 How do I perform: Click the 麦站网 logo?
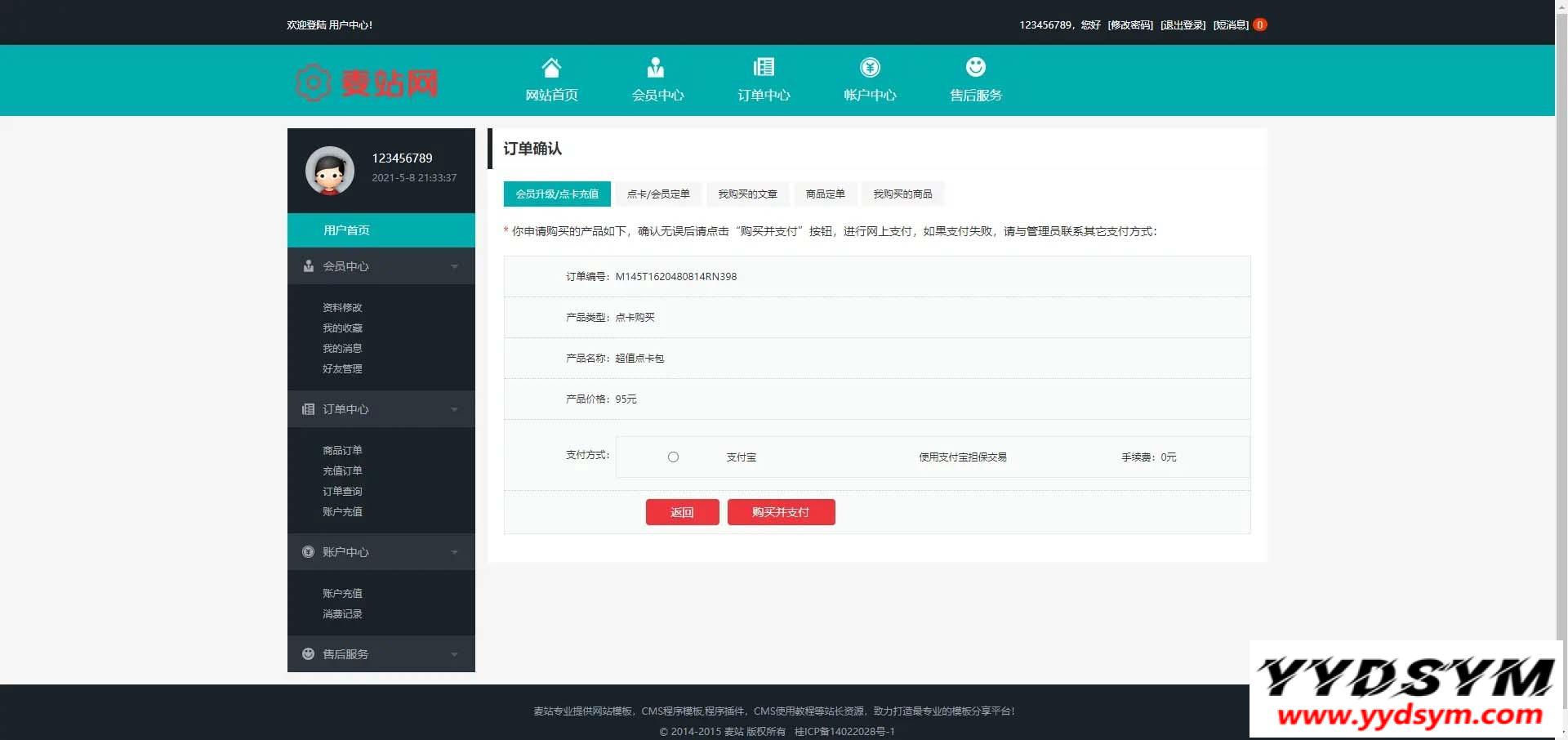(367, 82)
